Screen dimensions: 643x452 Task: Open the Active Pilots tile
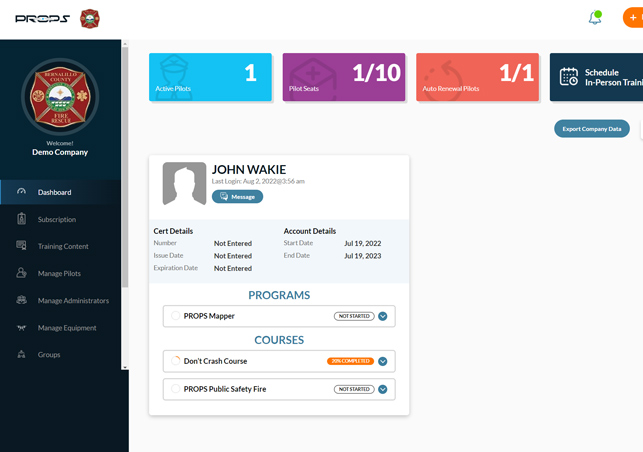coord(210,77)
